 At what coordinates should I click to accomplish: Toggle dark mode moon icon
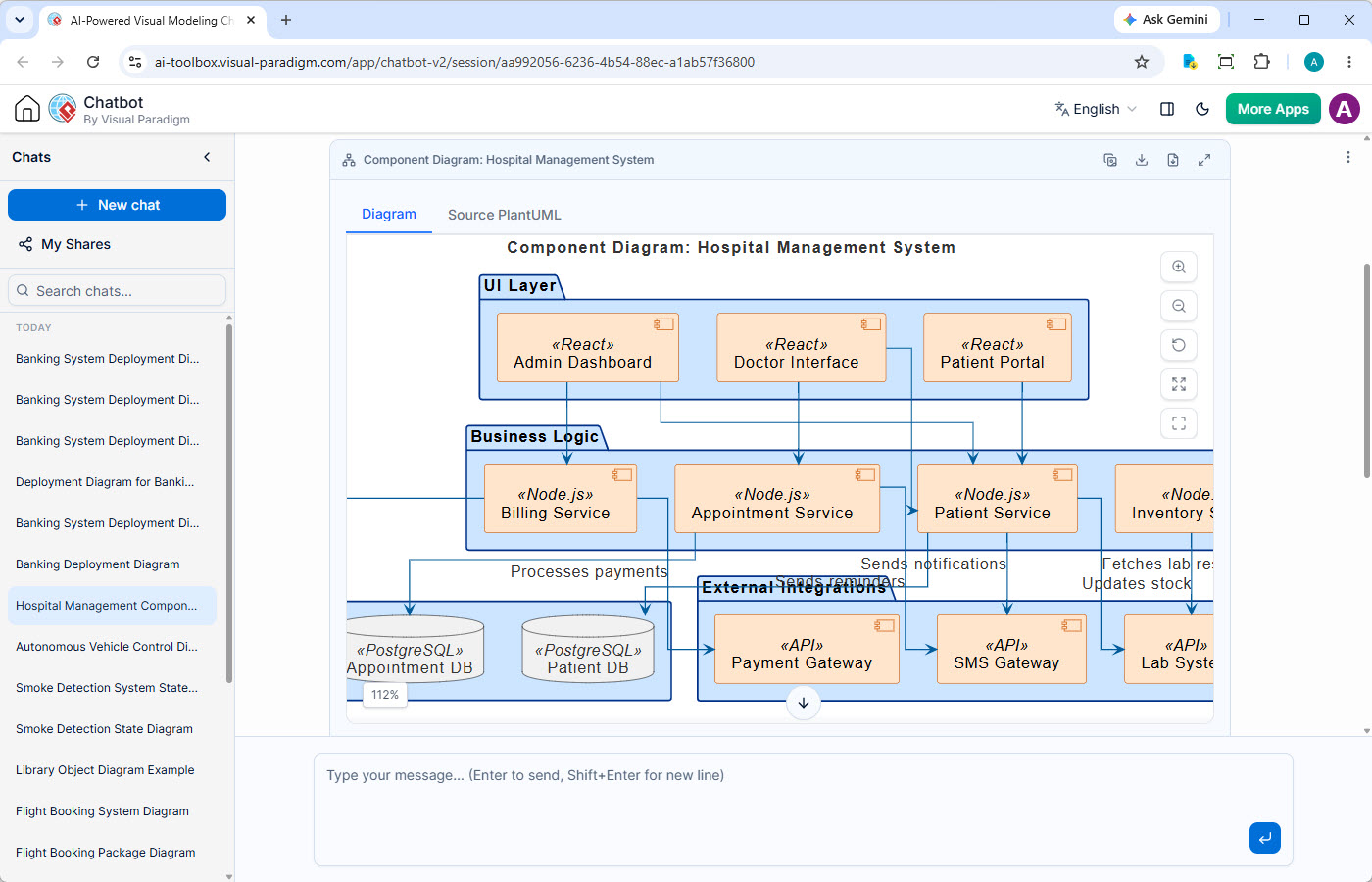[x=1202, y=109]
